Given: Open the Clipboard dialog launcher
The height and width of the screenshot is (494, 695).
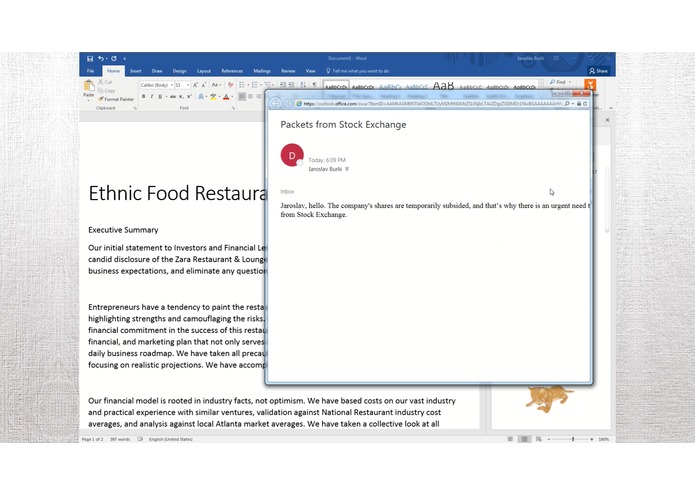Looking at the screenshot, I should [135, 108].
